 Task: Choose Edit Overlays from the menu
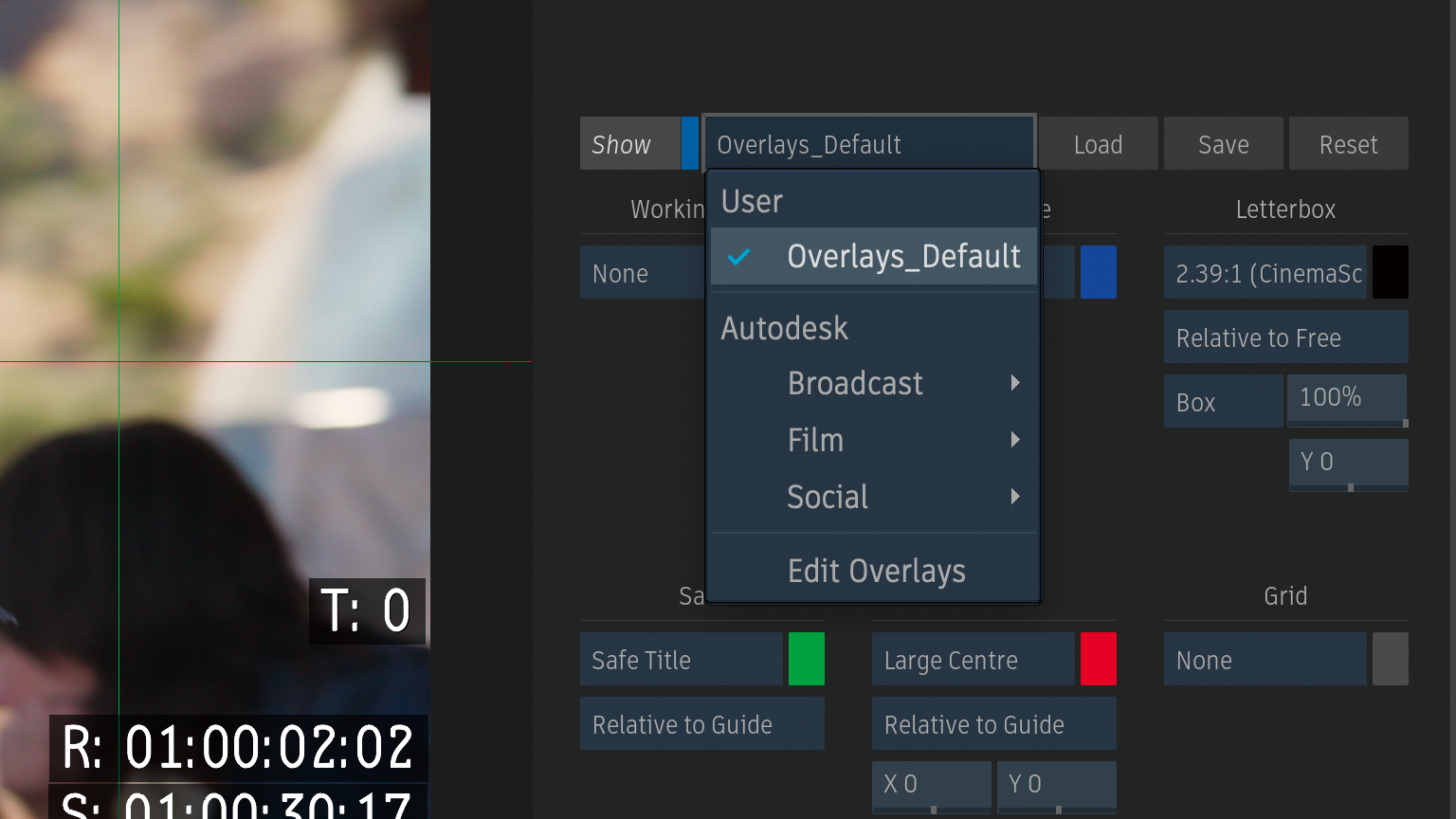[875, 572]
